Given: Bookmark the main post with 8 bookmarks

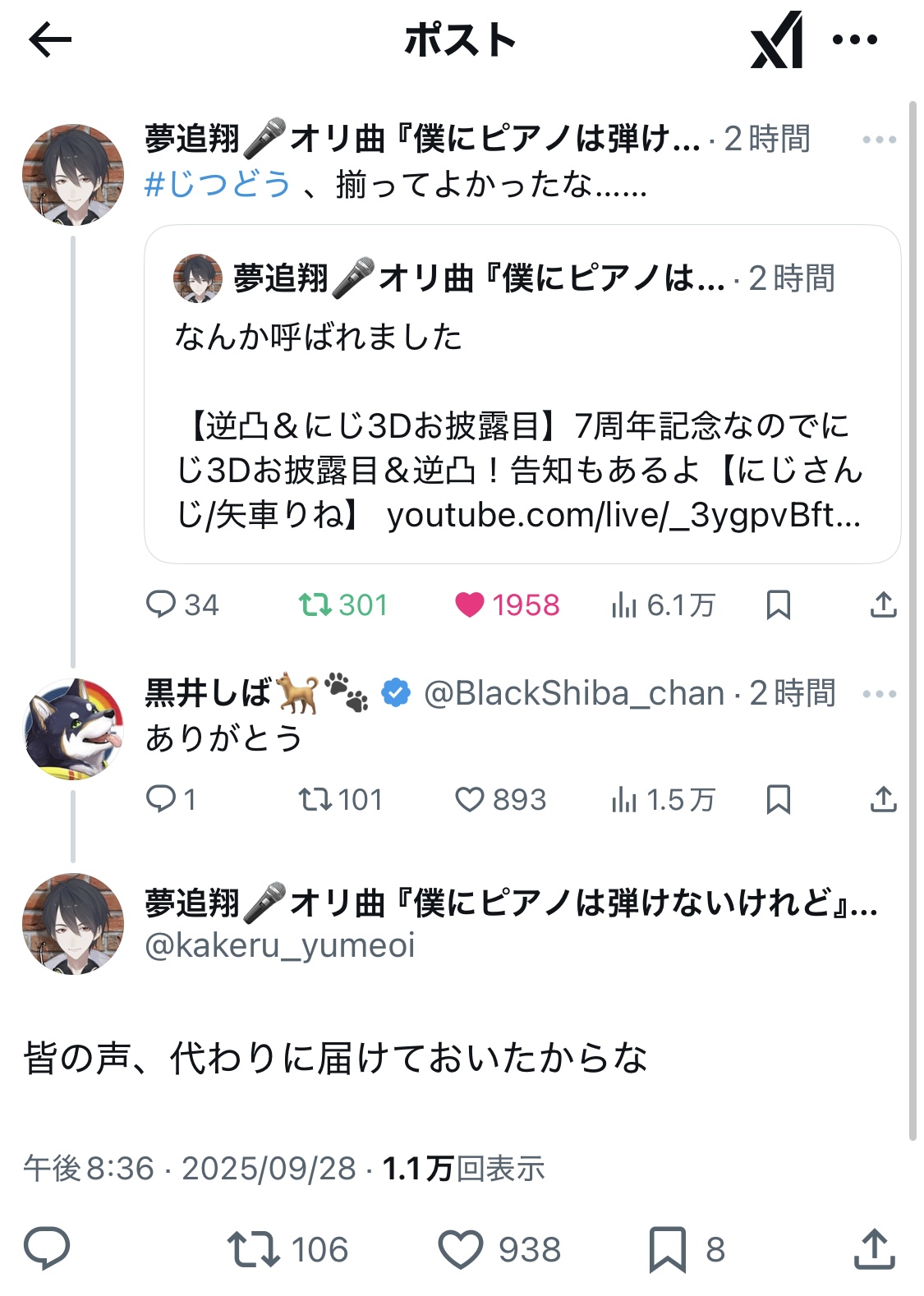Looking at the screenshot, I should (667, 1249).
